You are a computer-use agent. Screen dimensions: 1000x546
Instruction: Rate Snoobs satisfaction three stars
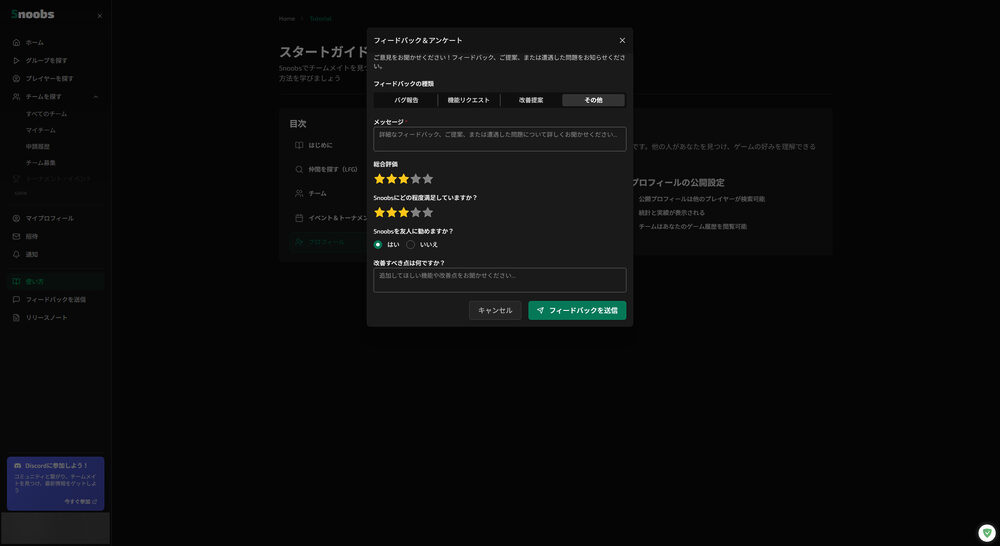coord(404,212)
